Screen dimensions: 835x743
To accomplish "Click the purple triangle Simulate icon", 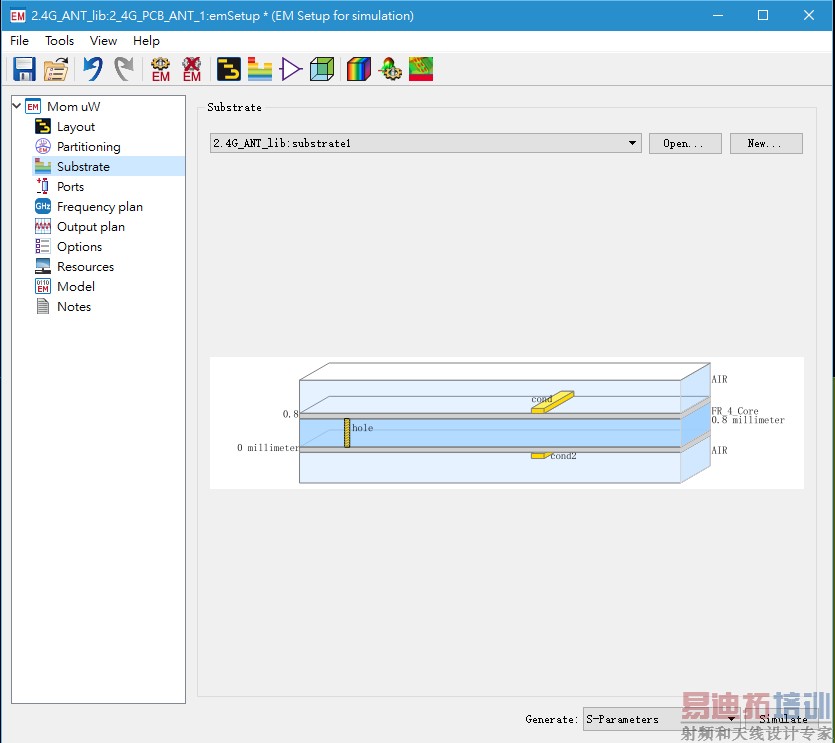I will [x=291, y=69].
